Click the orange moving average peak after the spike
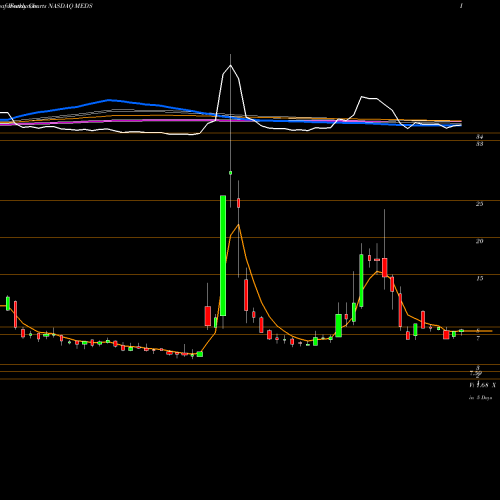The width and height of the screenshot is (500, 500). tap(238, 225)
